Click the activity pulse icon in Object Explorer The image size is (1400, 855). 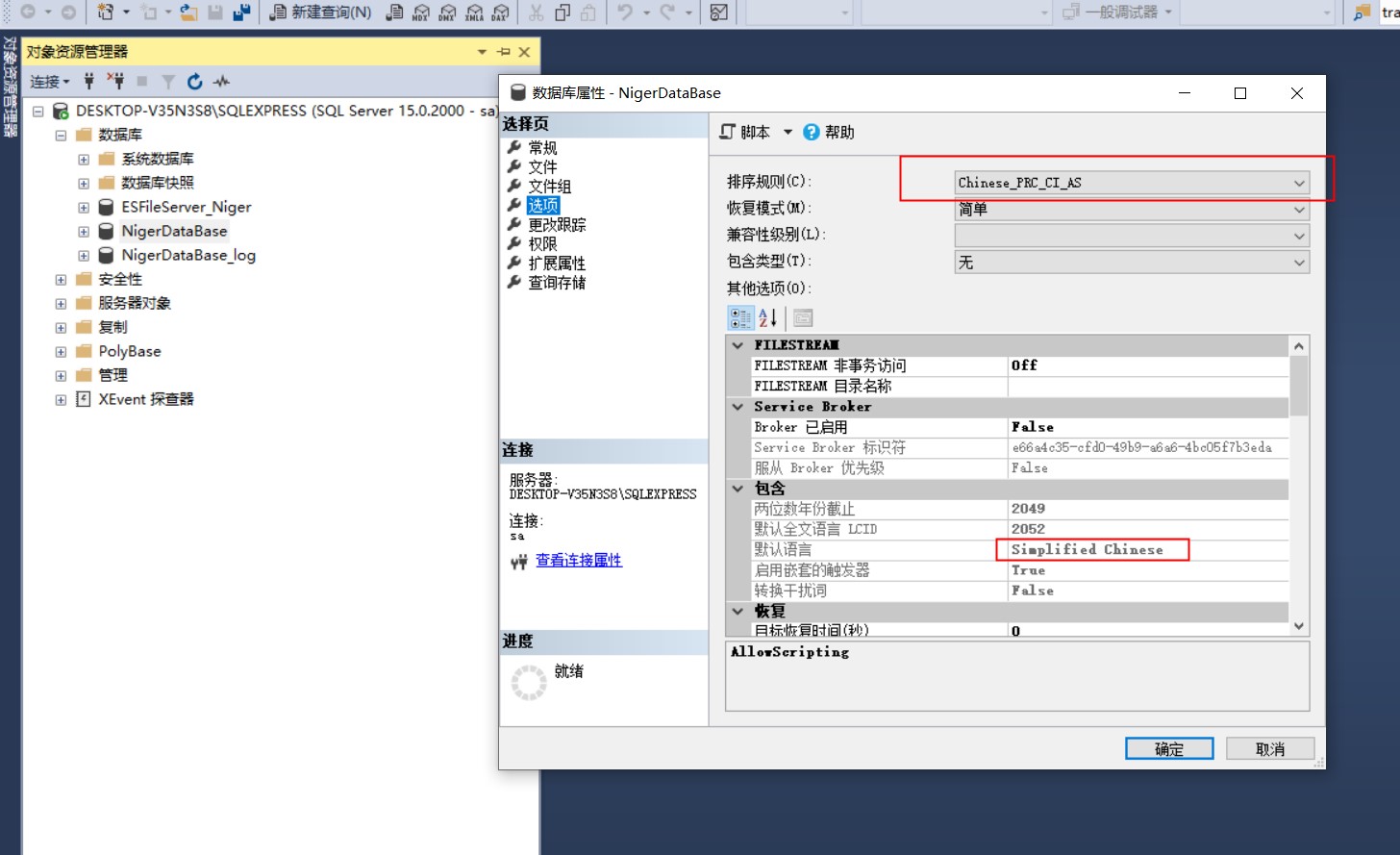[x=222, y=81]
